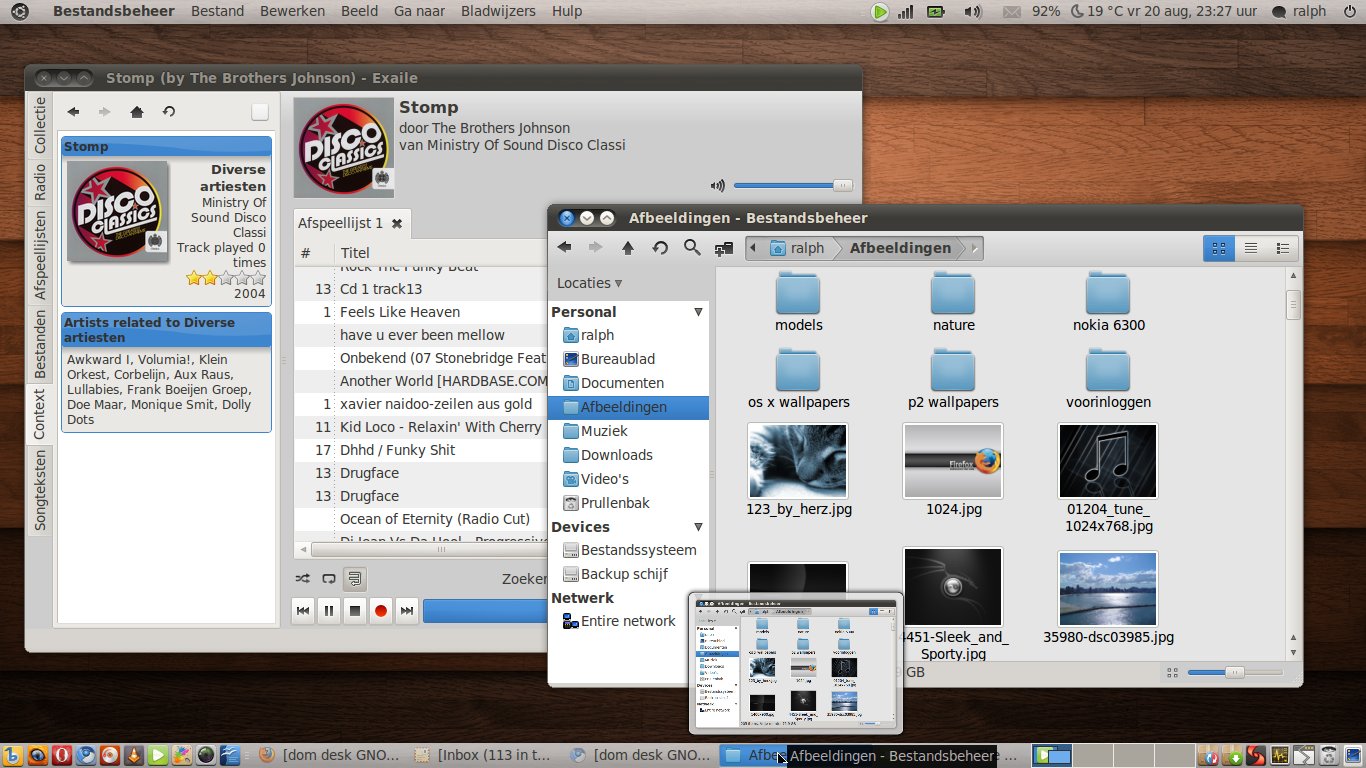Switch to Collectie side tab in Exaile

pos(40,125)
